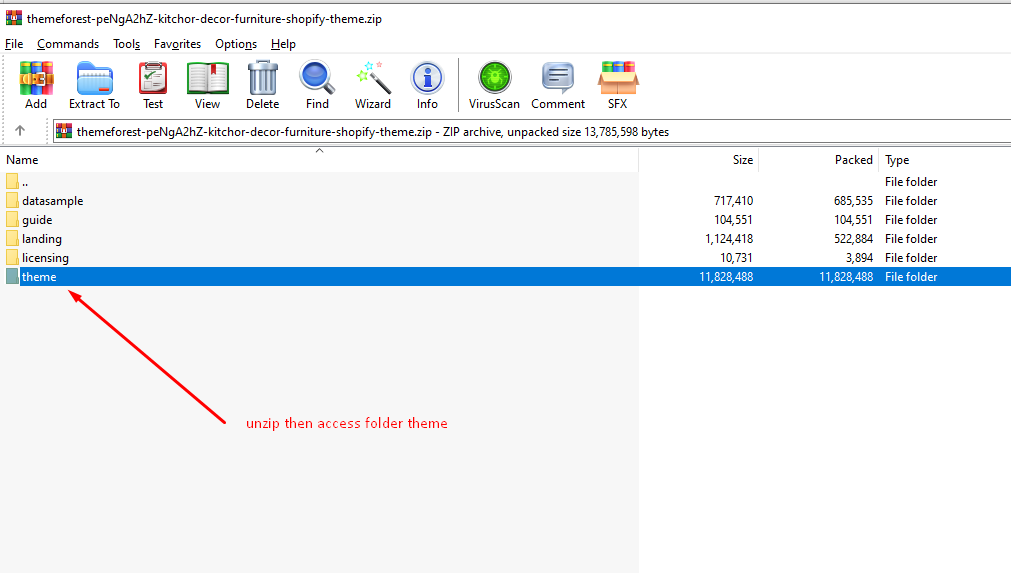Click the '..' parent directory row
Viewport: 1011px width, 573px height.
tap(506, 182)
